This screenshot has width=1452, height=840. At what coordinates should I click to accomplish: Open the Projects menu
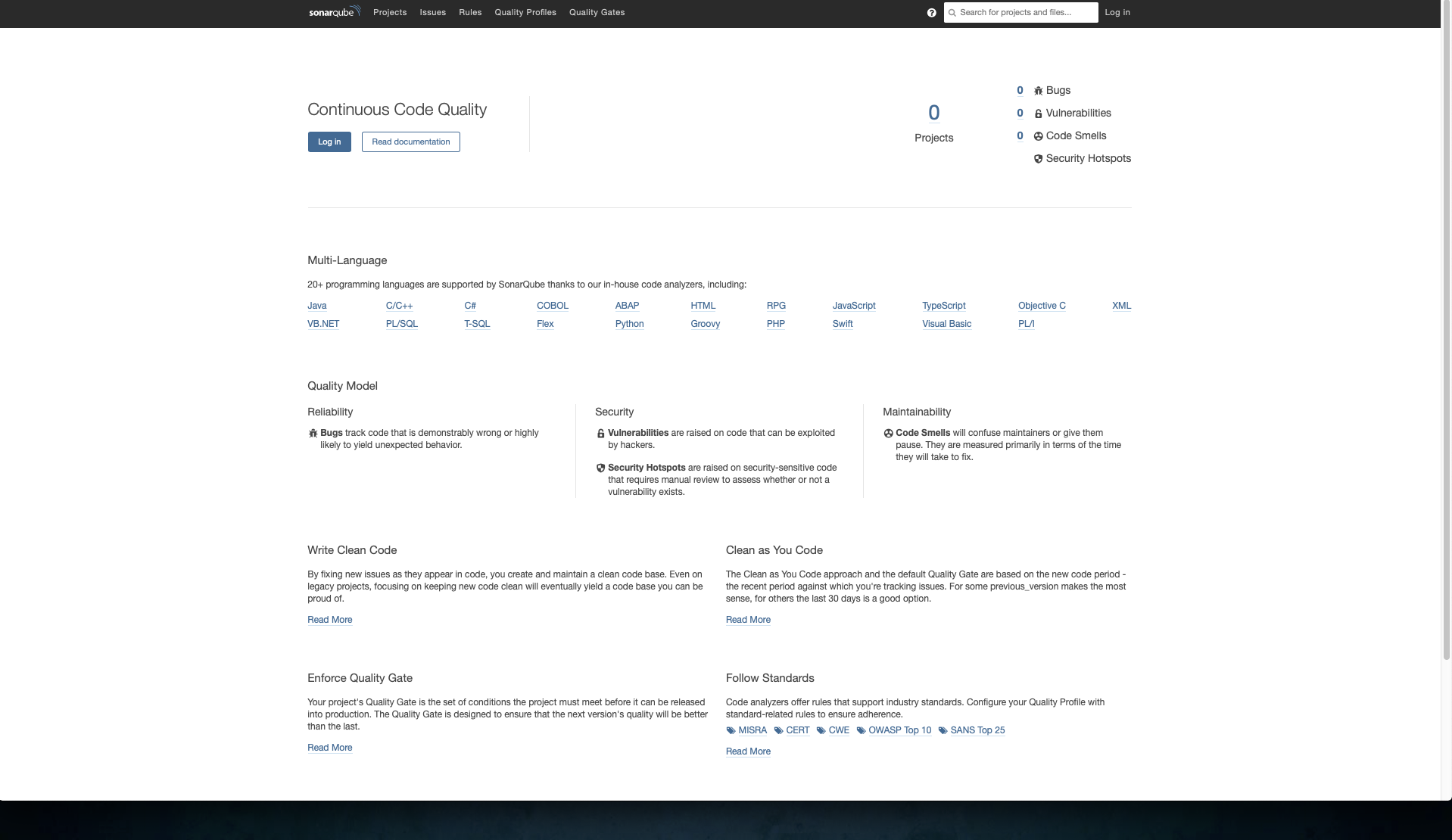click(x=390, y=12)
